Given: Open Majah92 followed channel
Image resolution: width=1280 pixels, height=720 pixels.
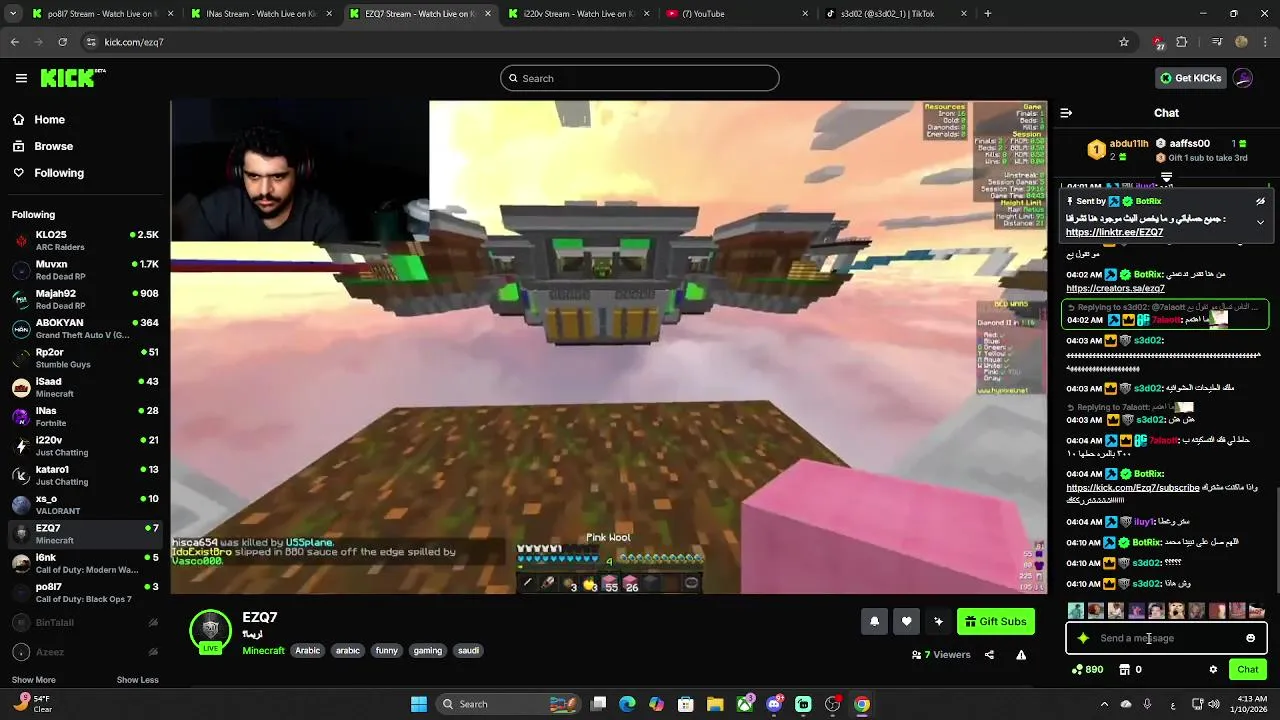Looking at the screenshot, I should tap(85, 299).
